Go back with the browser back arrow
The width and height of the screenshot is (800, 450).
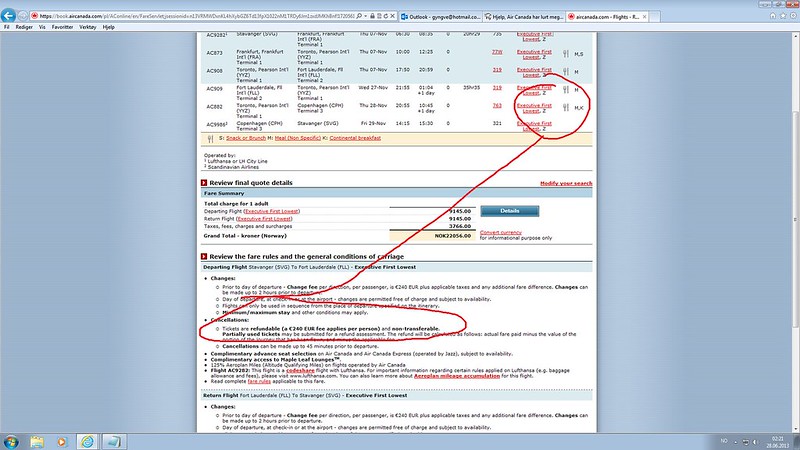click(9, 16)
